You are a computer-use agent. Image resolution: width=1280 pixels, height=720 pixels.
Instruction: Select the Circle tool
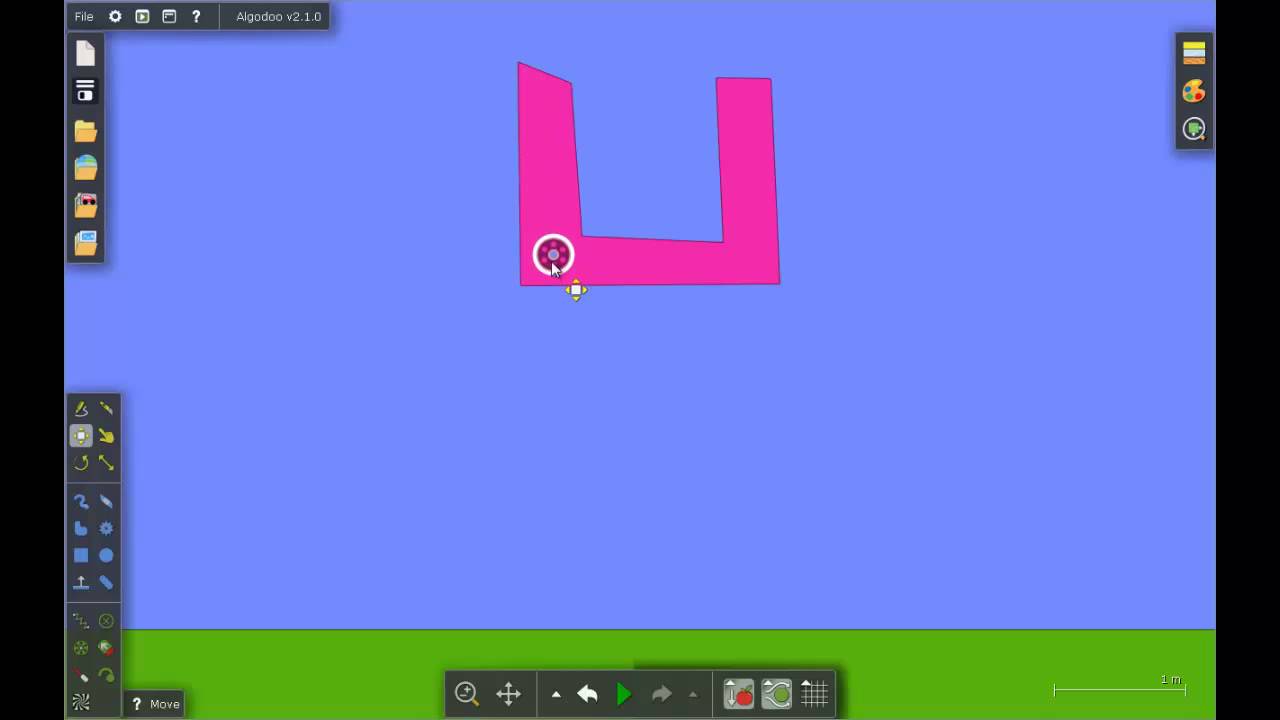(x=106, y=555)
